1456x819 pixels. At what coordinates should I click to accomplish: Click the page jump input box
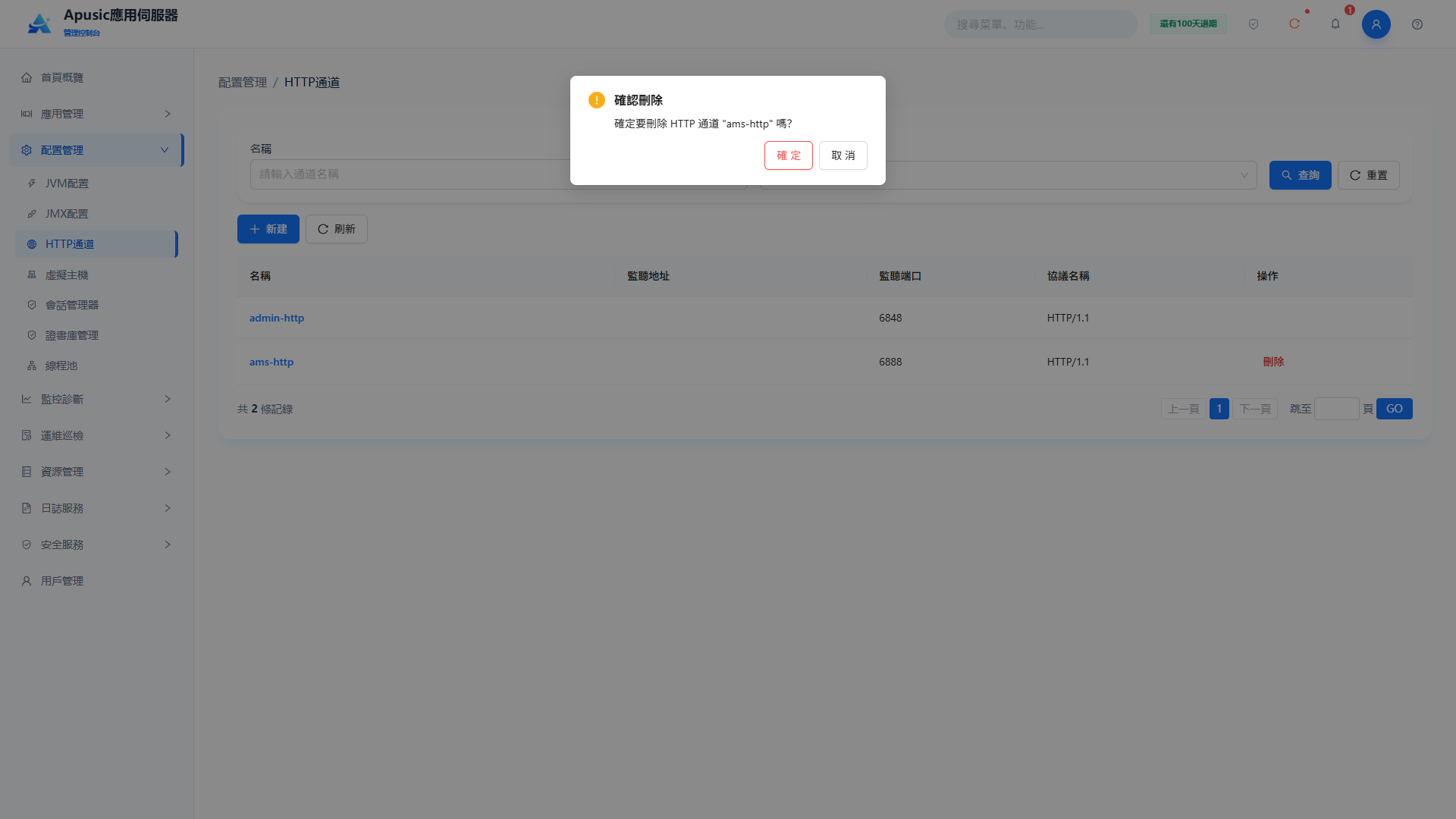(x=1337, y=409)
